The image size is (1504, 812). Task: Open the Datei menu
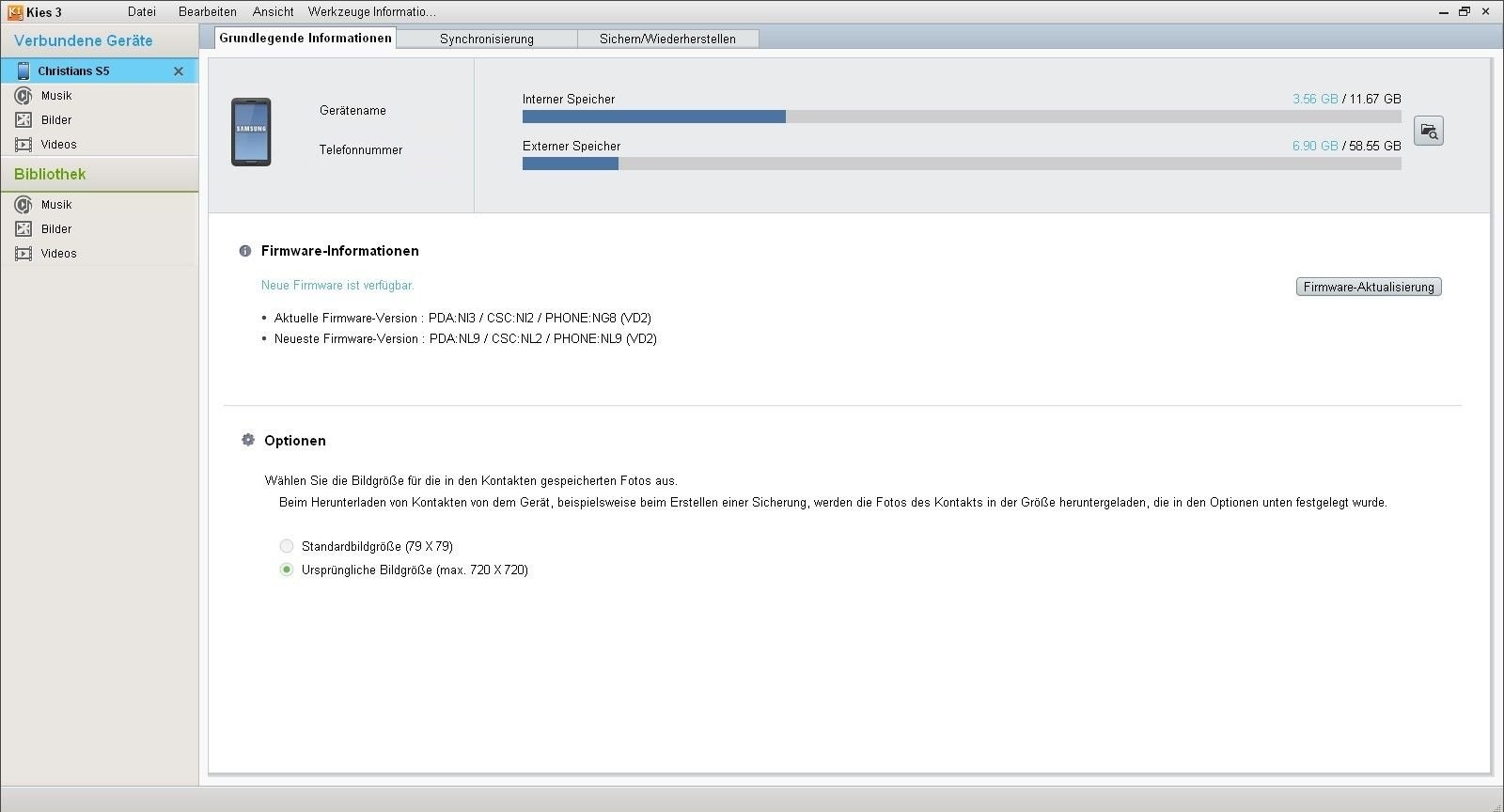click(142, 12)
